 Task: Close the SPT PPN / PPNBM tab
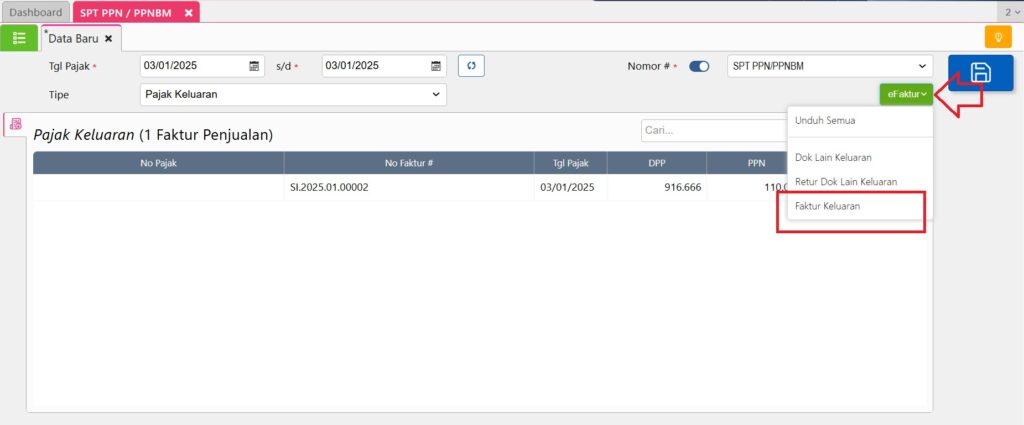(188, 12)
